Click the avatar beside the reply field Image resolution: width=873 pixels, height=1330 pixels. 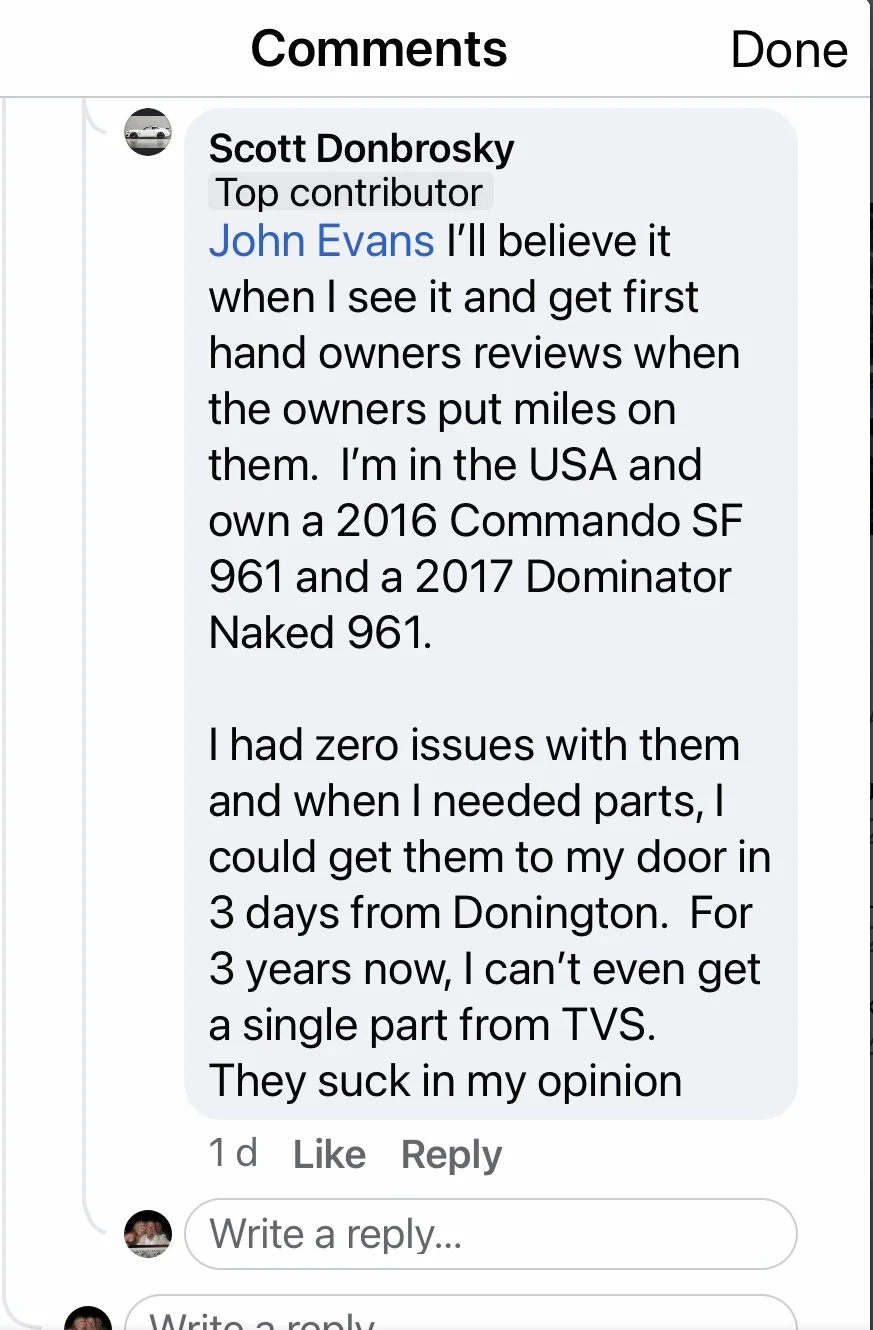coord(148,1234)
